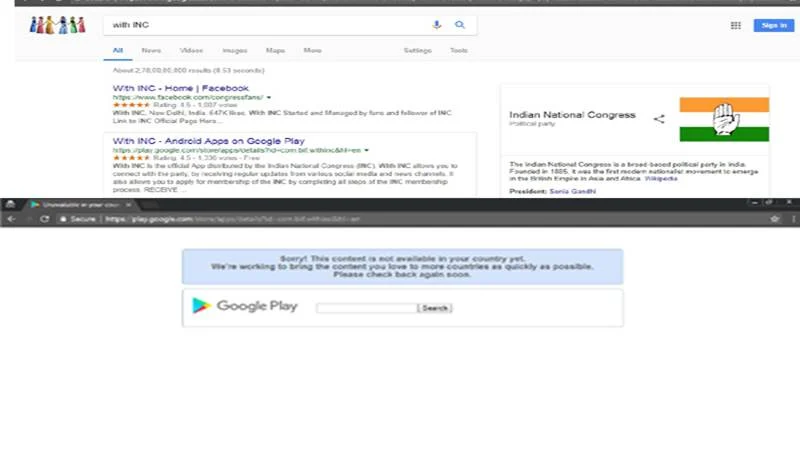The width and height of the screenshot is (800, 450).
Task: Switch to the Images tab
Action: (235, 50)
